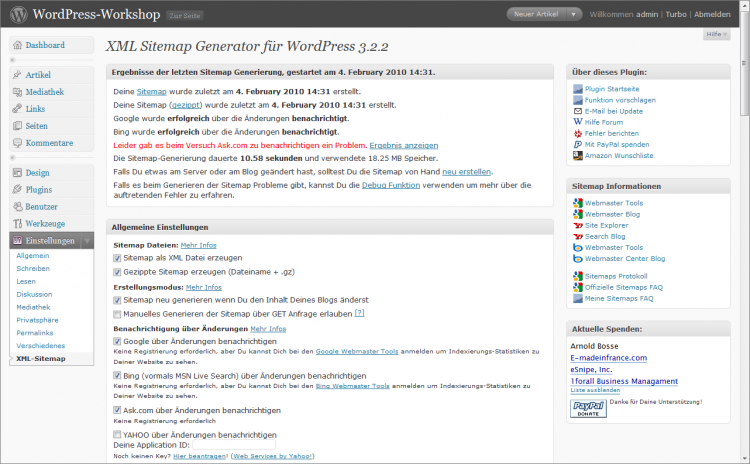Screen dimensions: 750x464
Task: Click the Ergebnis anzeigen link
Action: pos(404,145)
